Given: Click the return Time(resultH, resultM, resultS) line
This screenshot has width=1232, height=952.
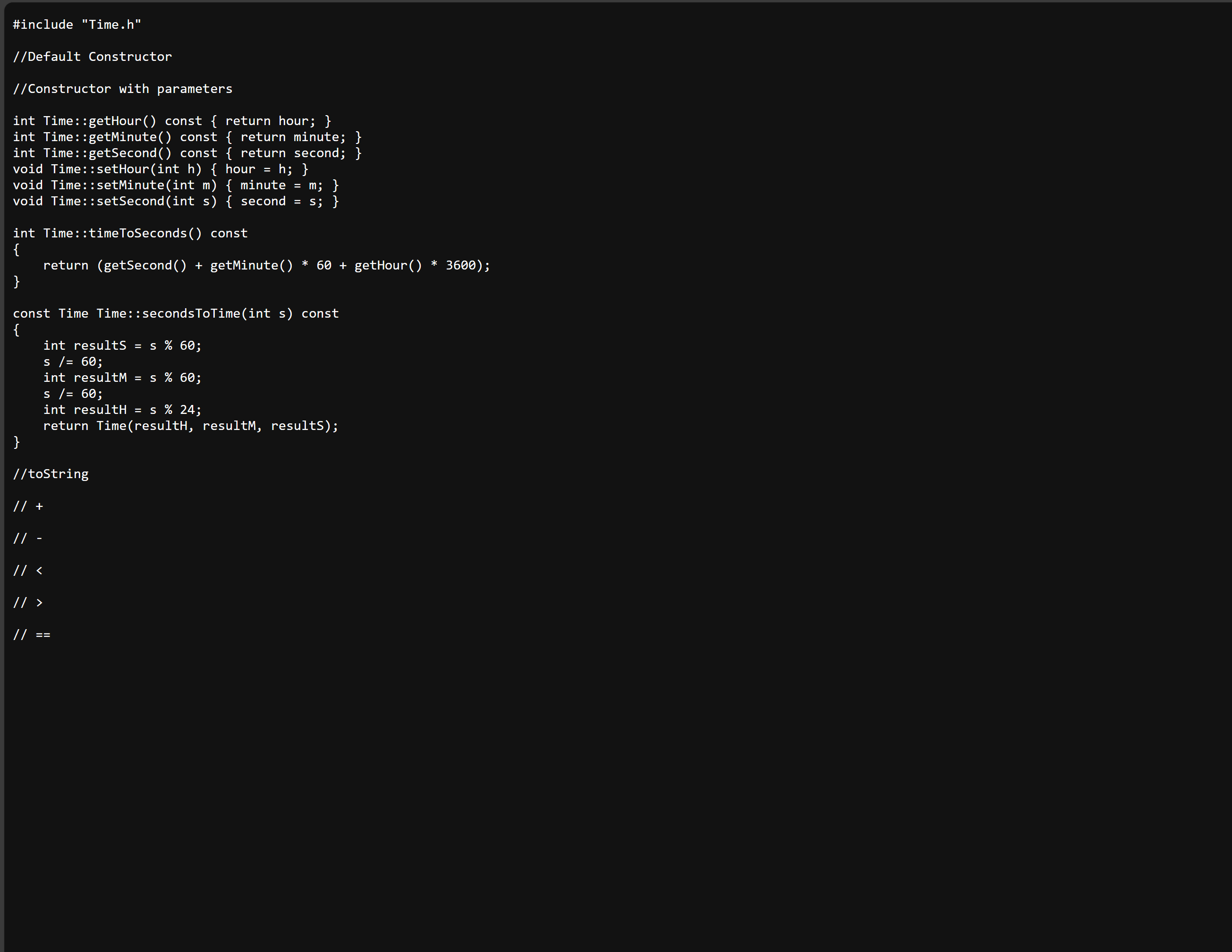Looking at the screenshot, I should [x=191, y=426].
